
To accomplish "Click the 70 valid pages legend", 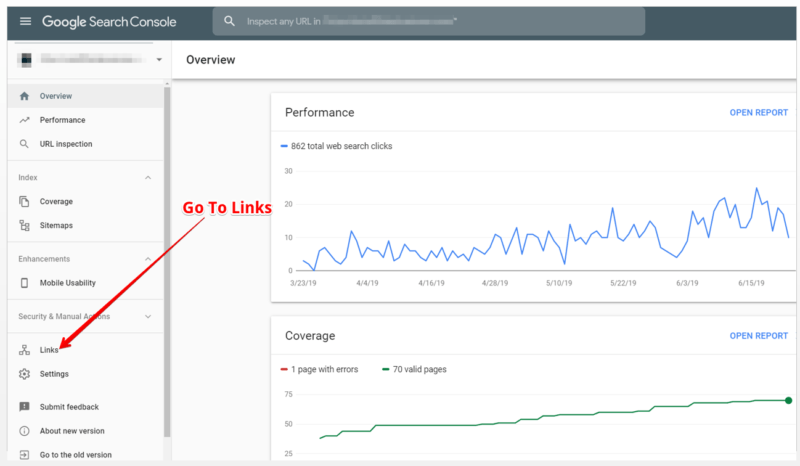I will point(414,369).
